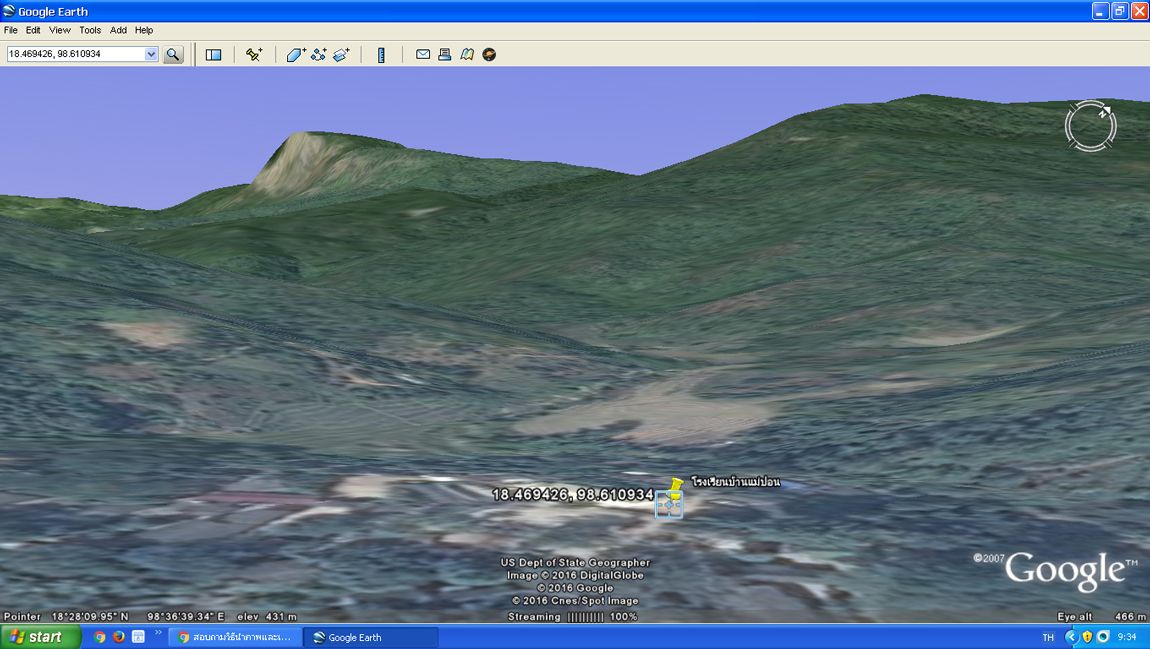Screen dimensions: 1150x649
Task: Add a new placemark with pushpin icon
Action: click(254, 55)
